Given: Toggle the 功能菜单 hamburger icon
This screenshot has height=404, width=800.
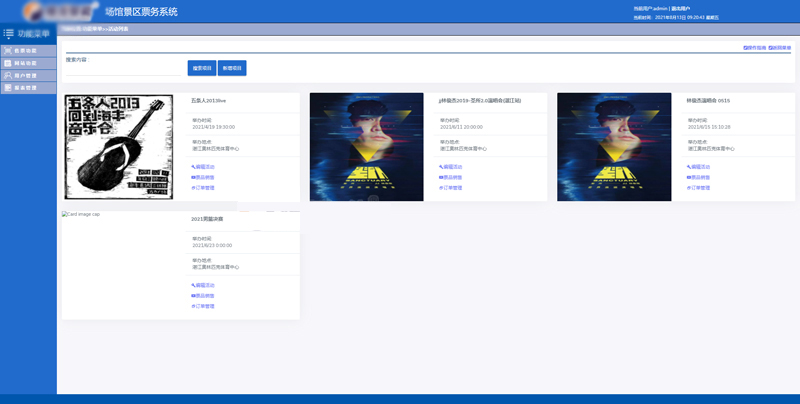Looking at the screenshot, I should [8, 34].
